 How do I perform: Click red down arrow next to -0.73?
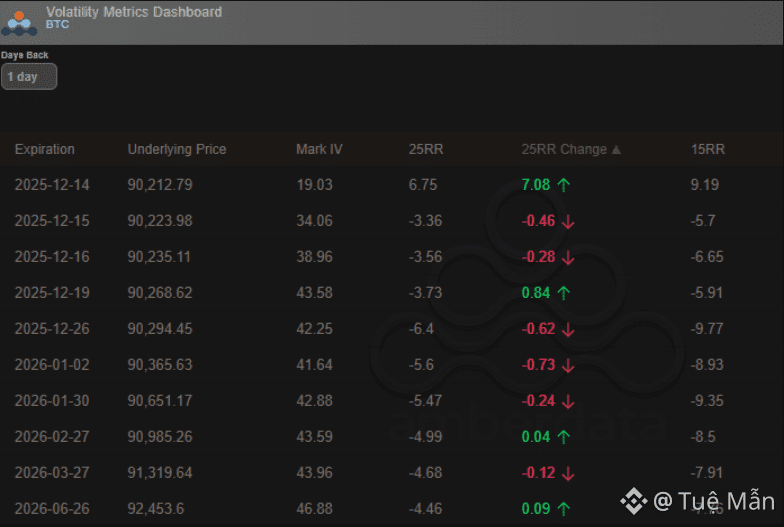(x=568, y=365)
